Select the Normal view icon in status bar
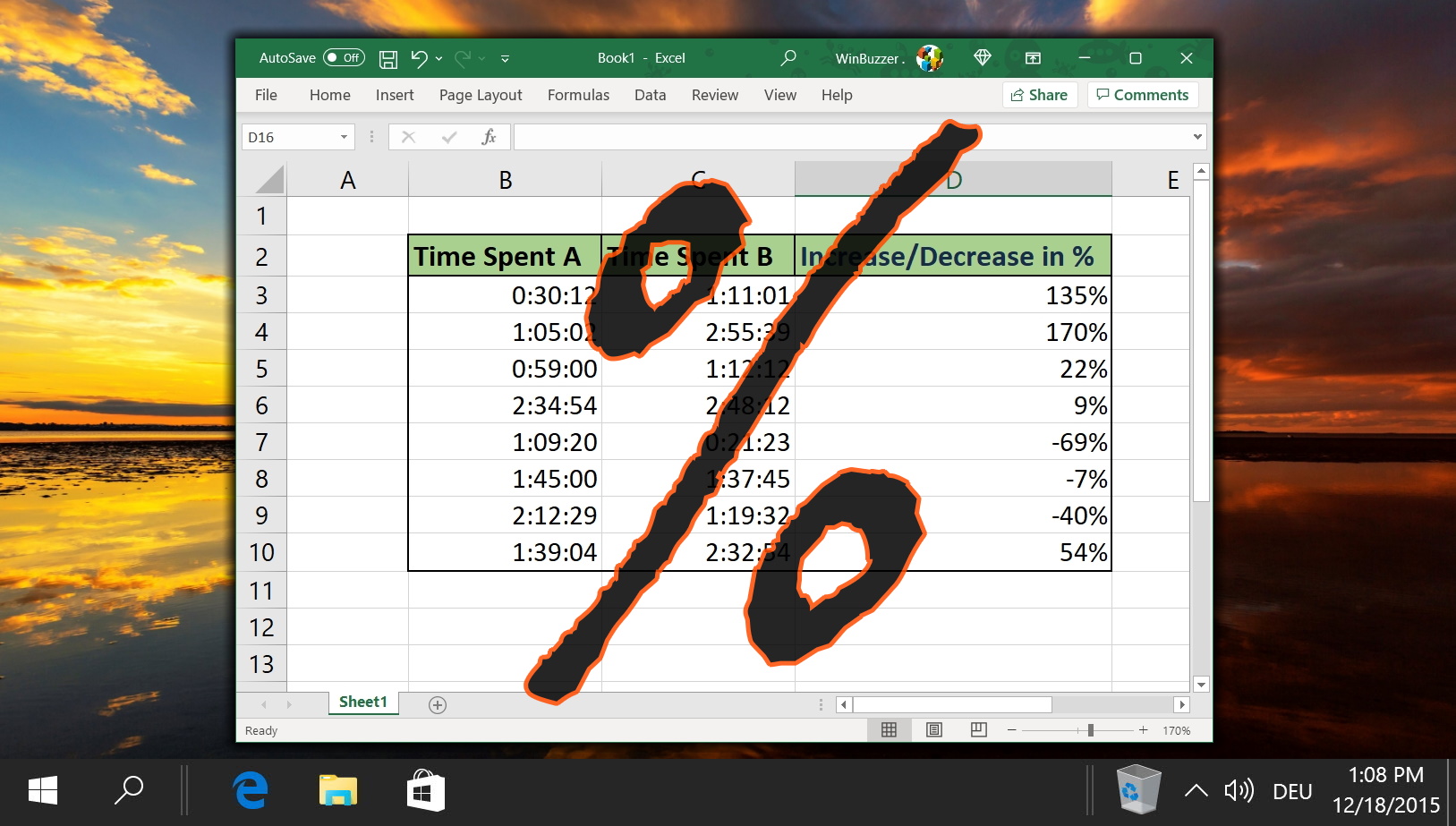1456x826 pixels. tap(889, 729)
